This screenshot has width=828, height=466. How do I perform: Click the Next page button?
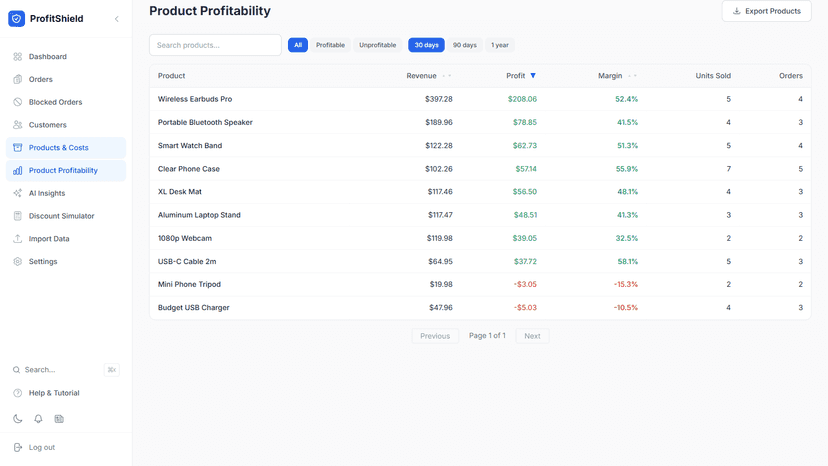[532, 336]
